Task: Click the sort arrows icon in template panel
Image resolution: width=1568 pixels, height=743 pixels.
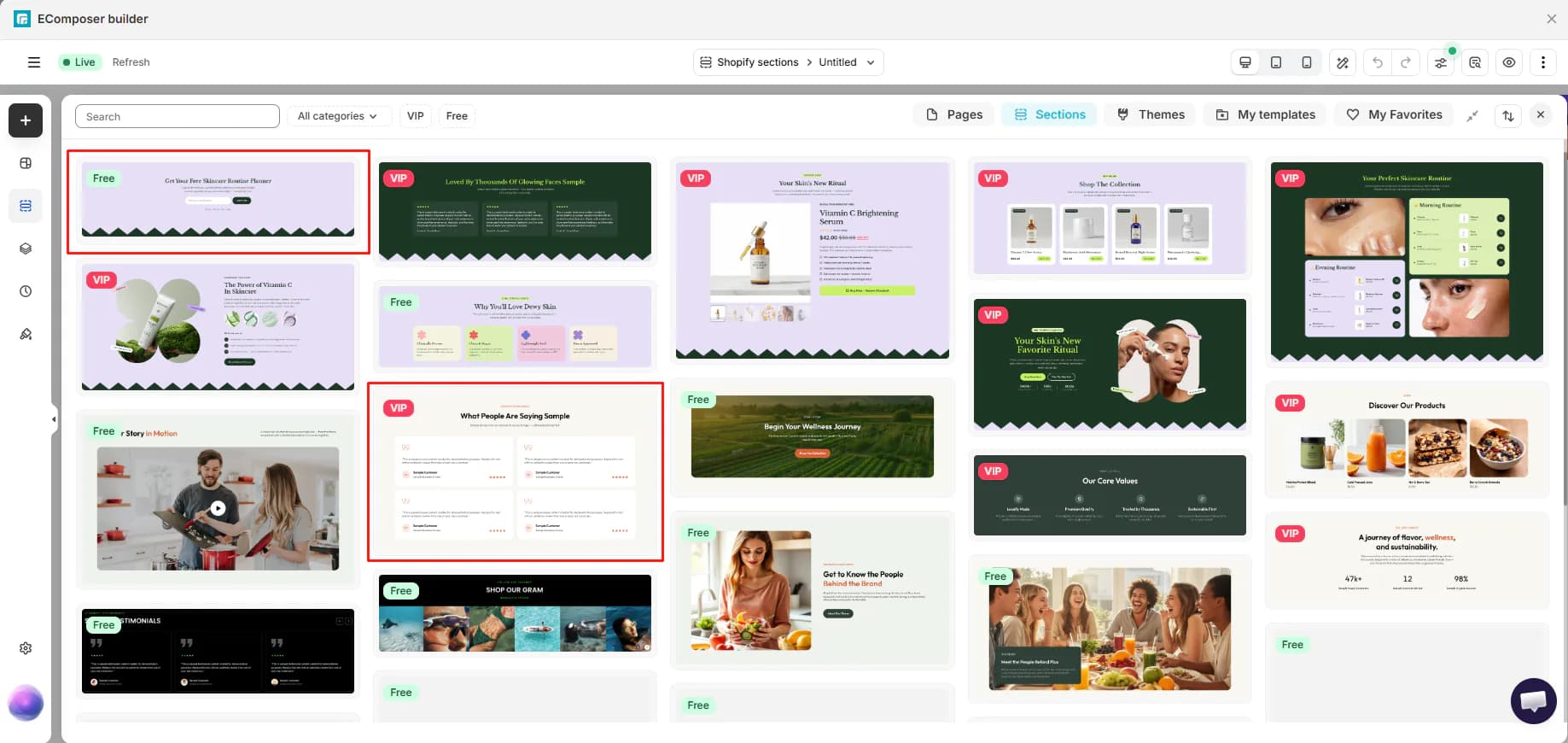Action: [1508, 115]
